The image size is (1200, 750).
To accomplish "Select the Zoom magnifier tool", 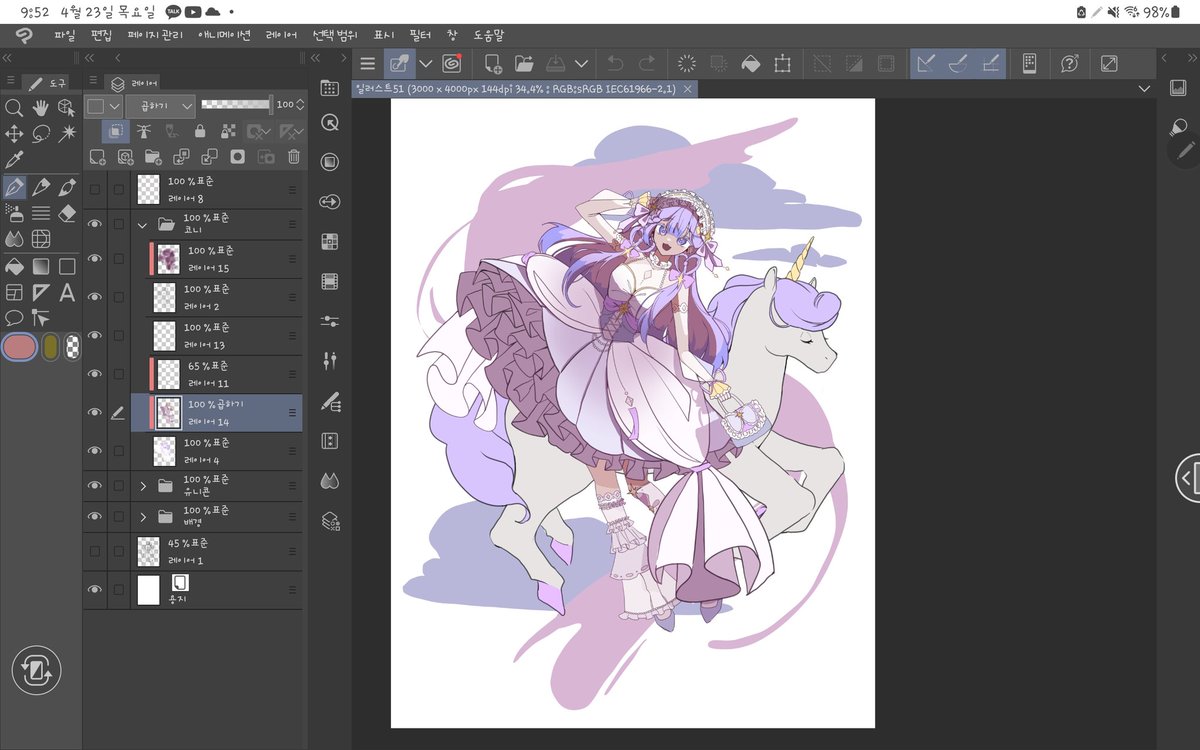I will click(x=14, y=108).
